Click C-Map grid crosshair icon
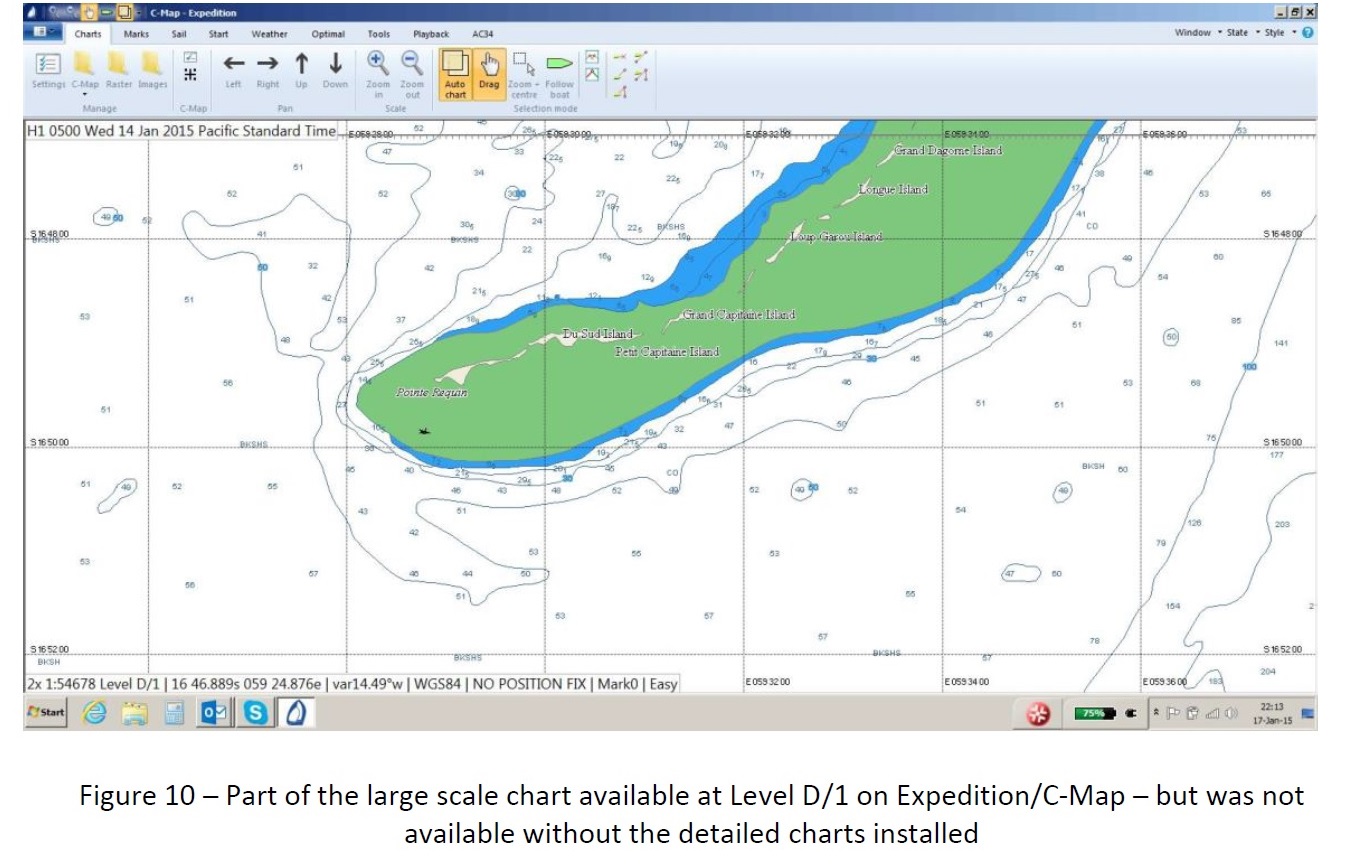 pos(191,75)
